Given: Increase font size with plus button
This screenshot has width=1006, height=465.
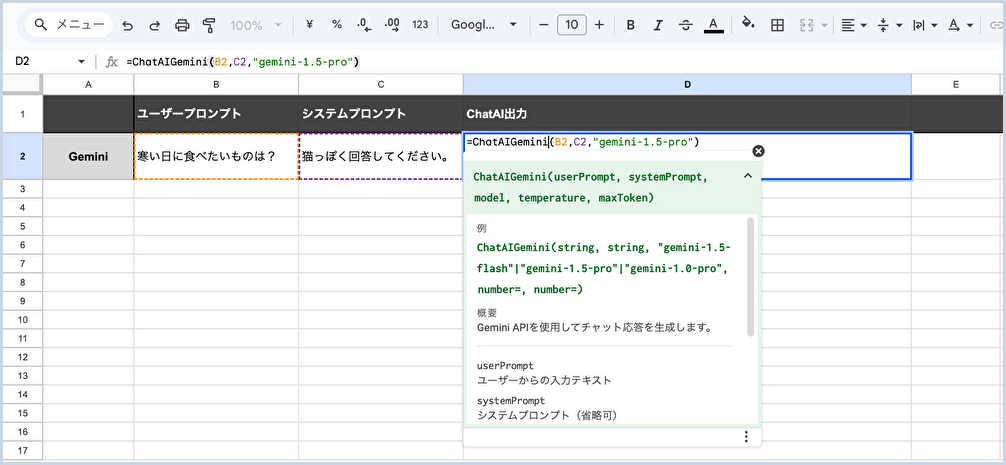Looking at the screenshot, I should tap(599, 25).
